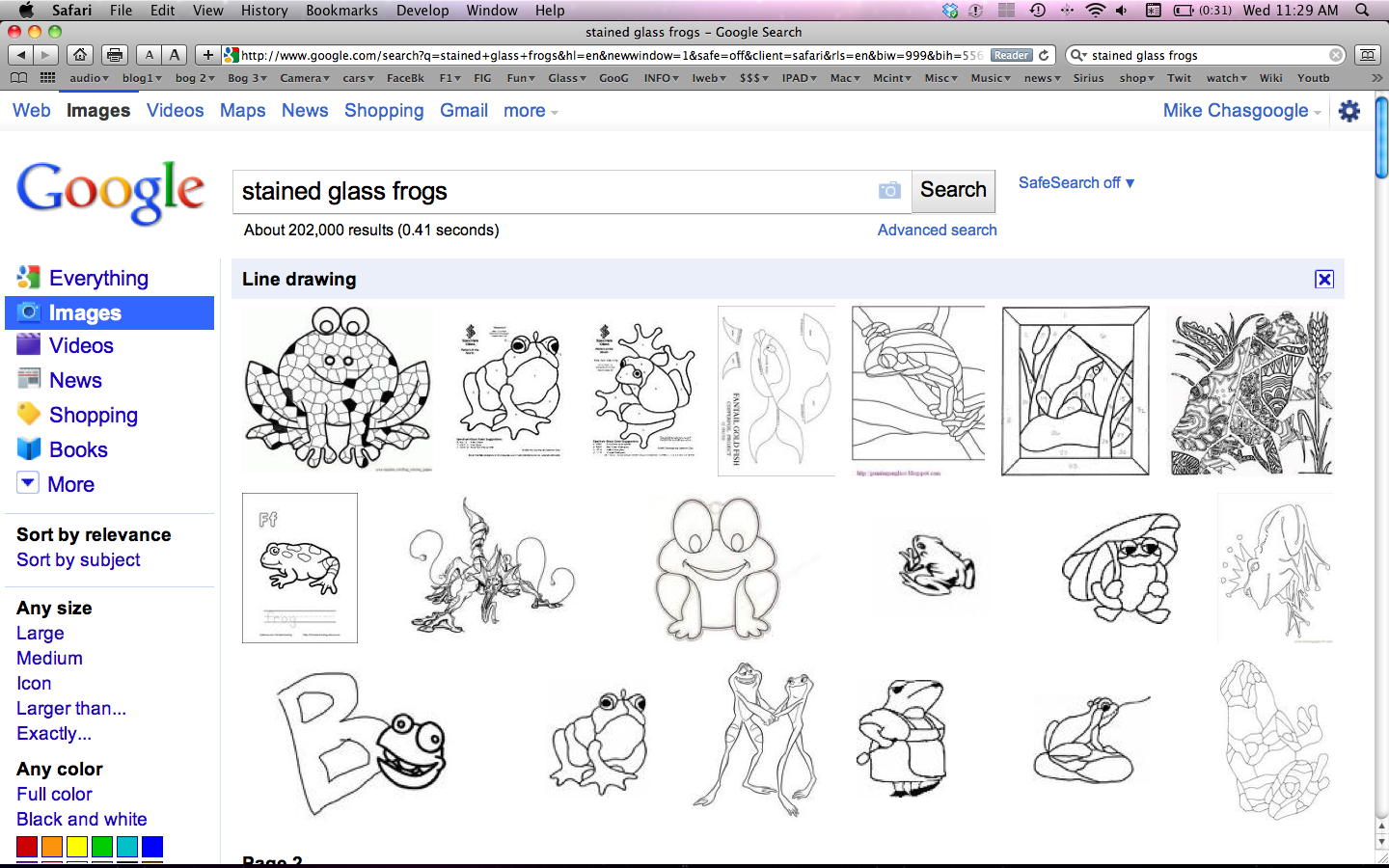Screen dimensions: 1389x868
Task: Show more bookmarks with overflow chevron
Action: point(1376,78)
